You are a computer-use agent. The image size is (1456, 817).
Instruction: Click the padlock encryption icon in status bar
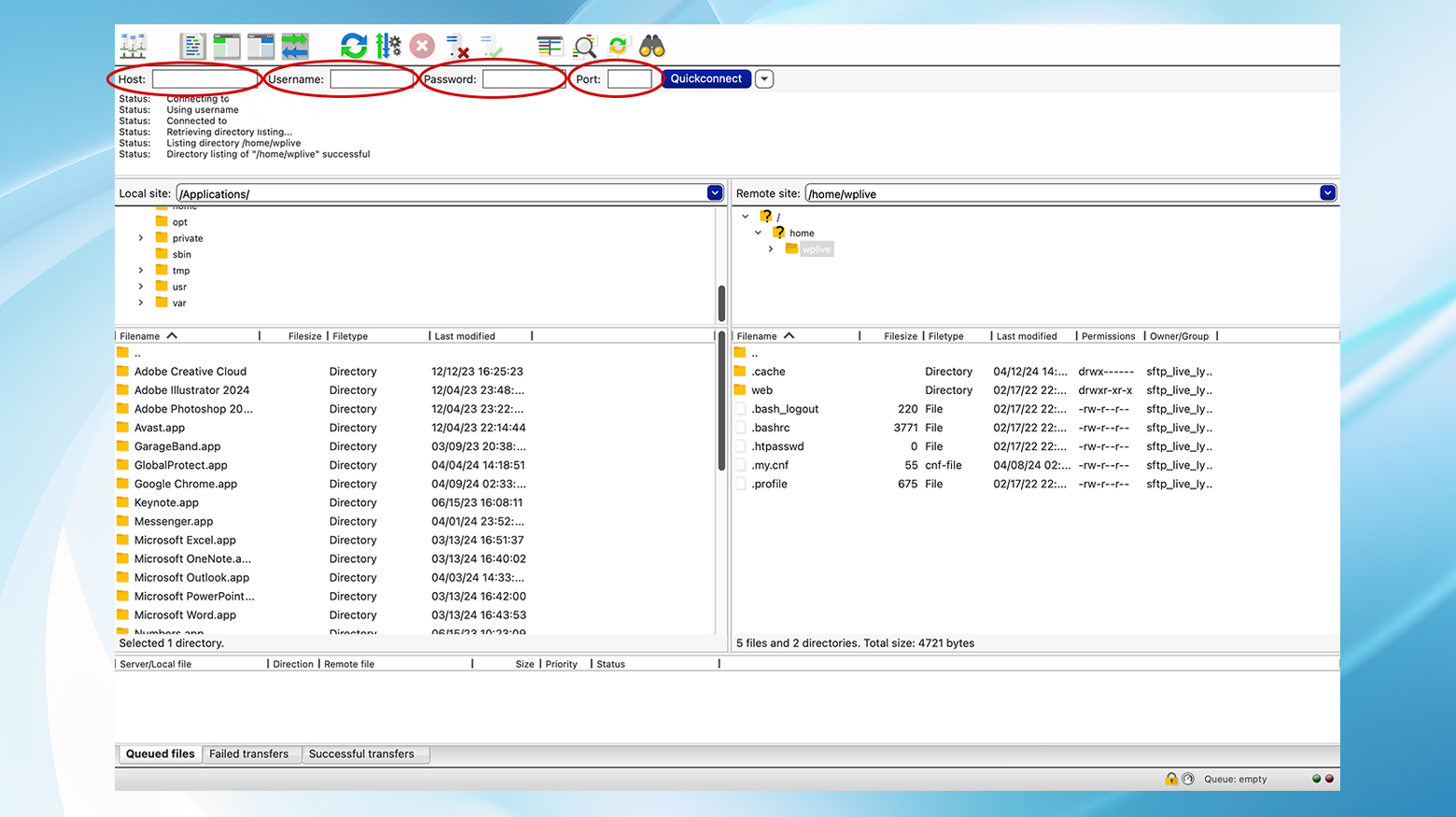(x=1170, y=779)
